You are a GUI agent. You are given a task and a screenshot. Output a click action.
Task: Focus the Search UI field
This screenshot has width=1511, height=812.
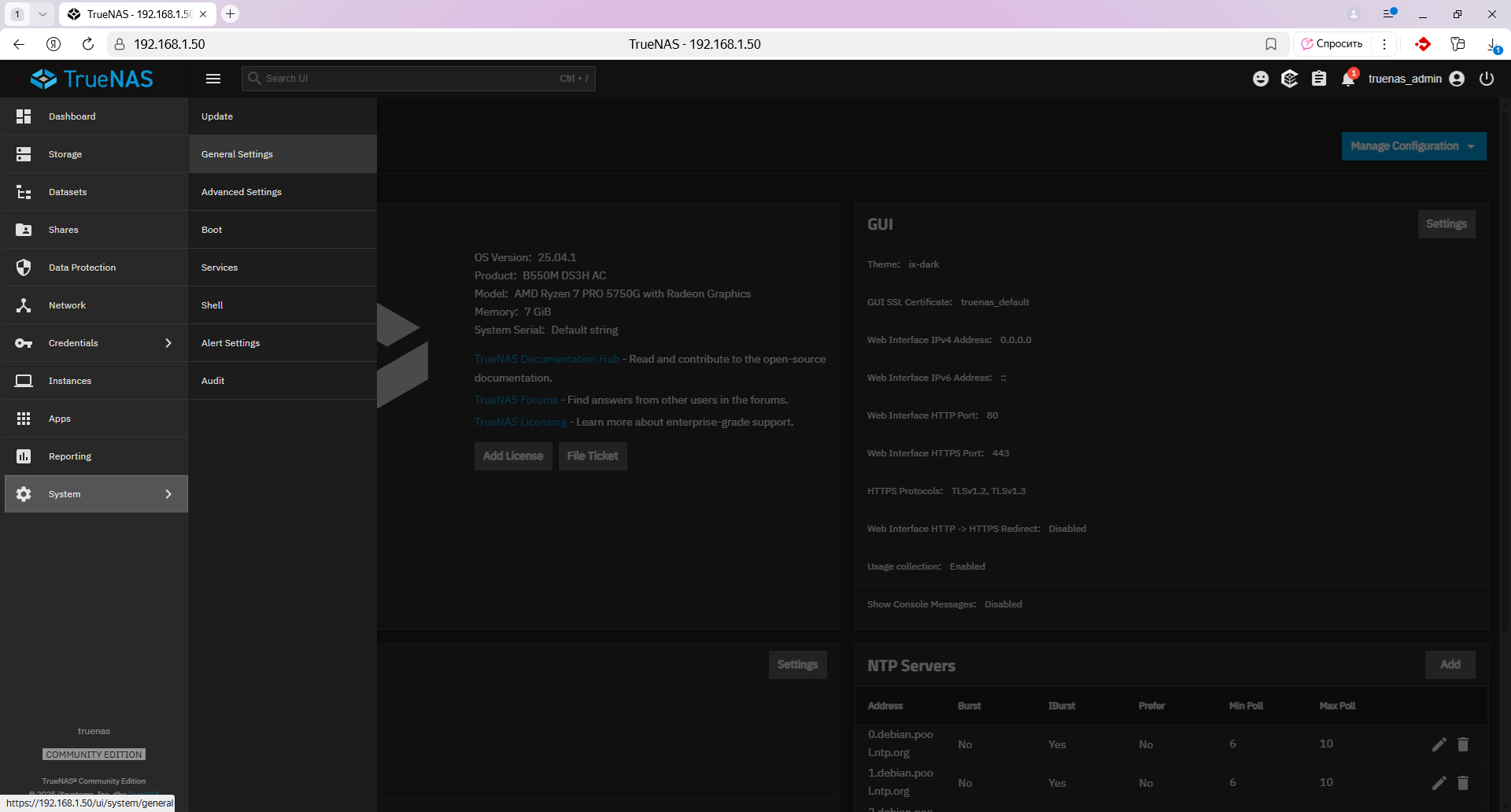[x=419, y=79]
